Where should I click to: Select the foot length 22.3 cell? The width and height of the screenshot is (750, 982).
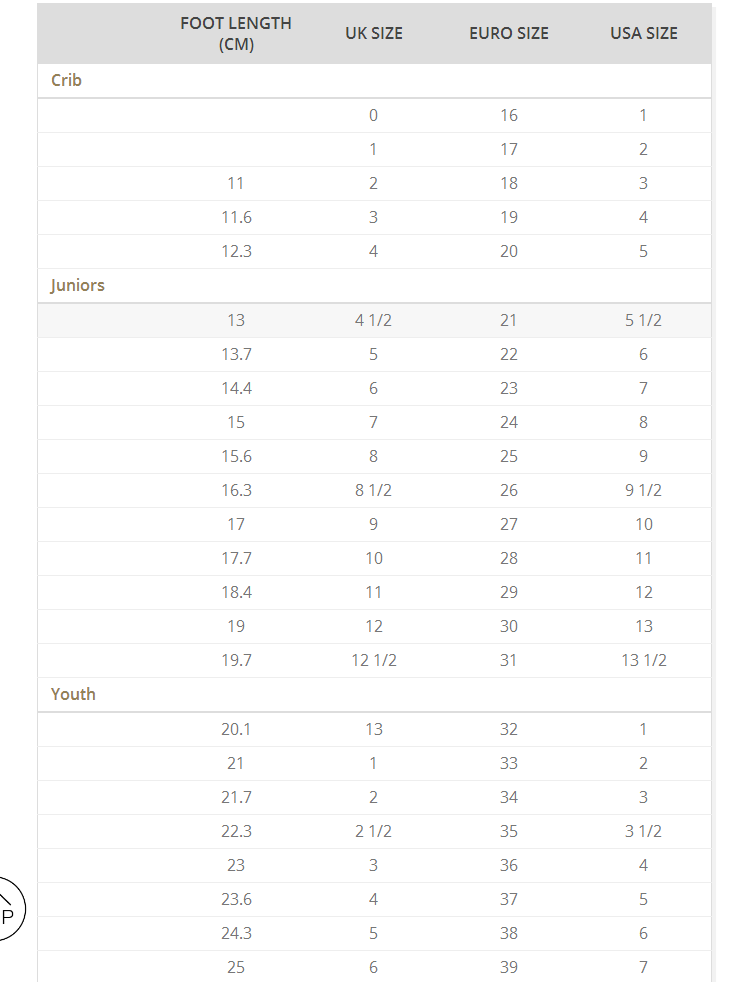pos(236,831)
